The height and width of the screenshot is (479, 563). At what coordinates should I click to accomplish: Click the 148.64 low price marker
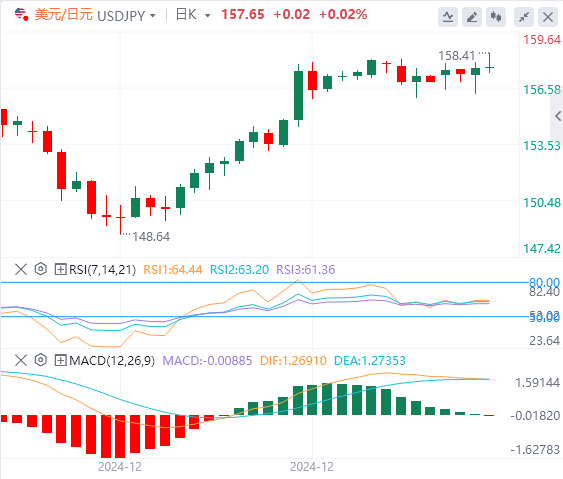point(151,237)
